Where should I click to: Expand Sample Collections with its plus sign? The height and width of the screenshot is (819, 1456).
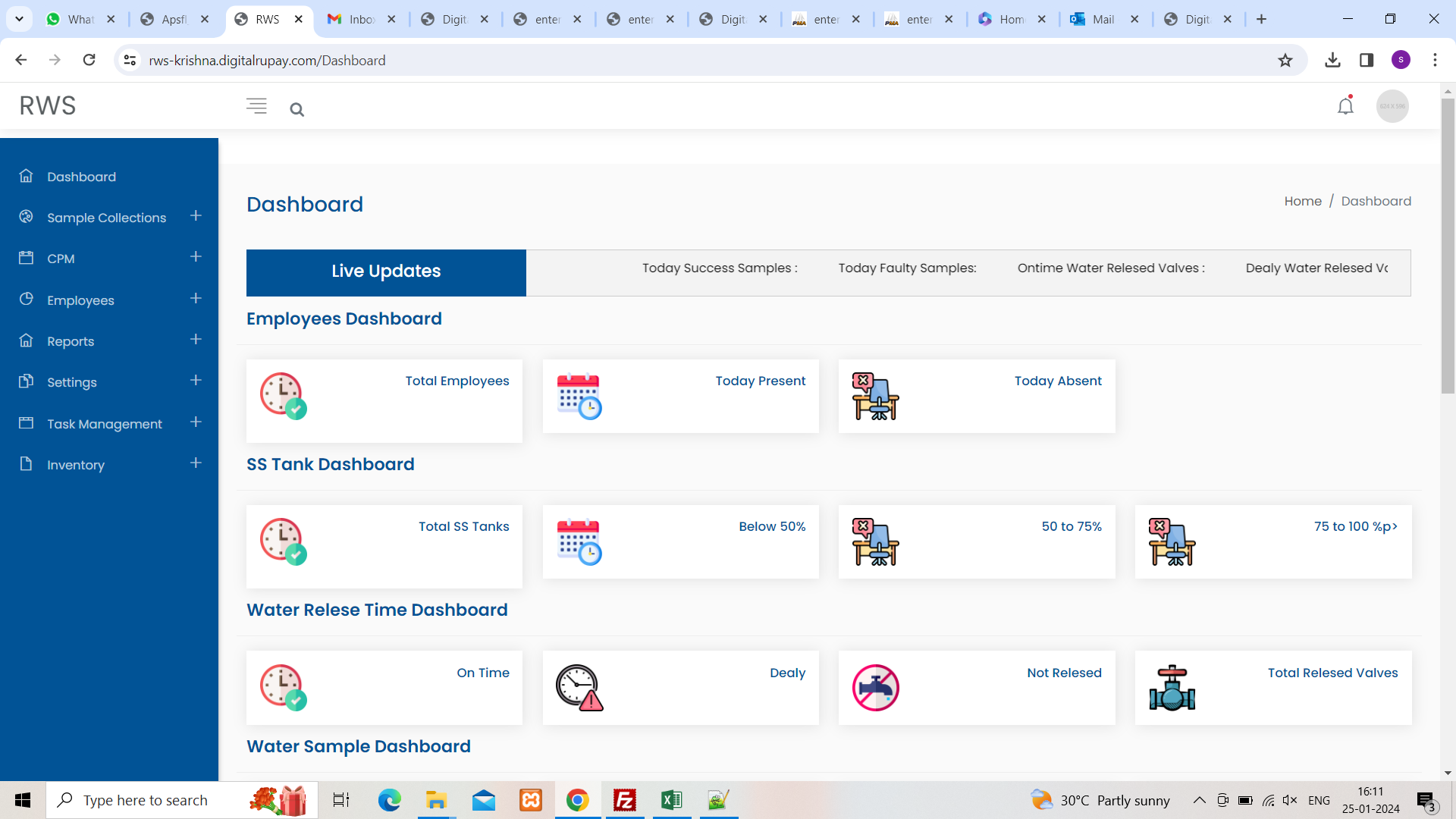pyautogui.click(x=196, y=216)
